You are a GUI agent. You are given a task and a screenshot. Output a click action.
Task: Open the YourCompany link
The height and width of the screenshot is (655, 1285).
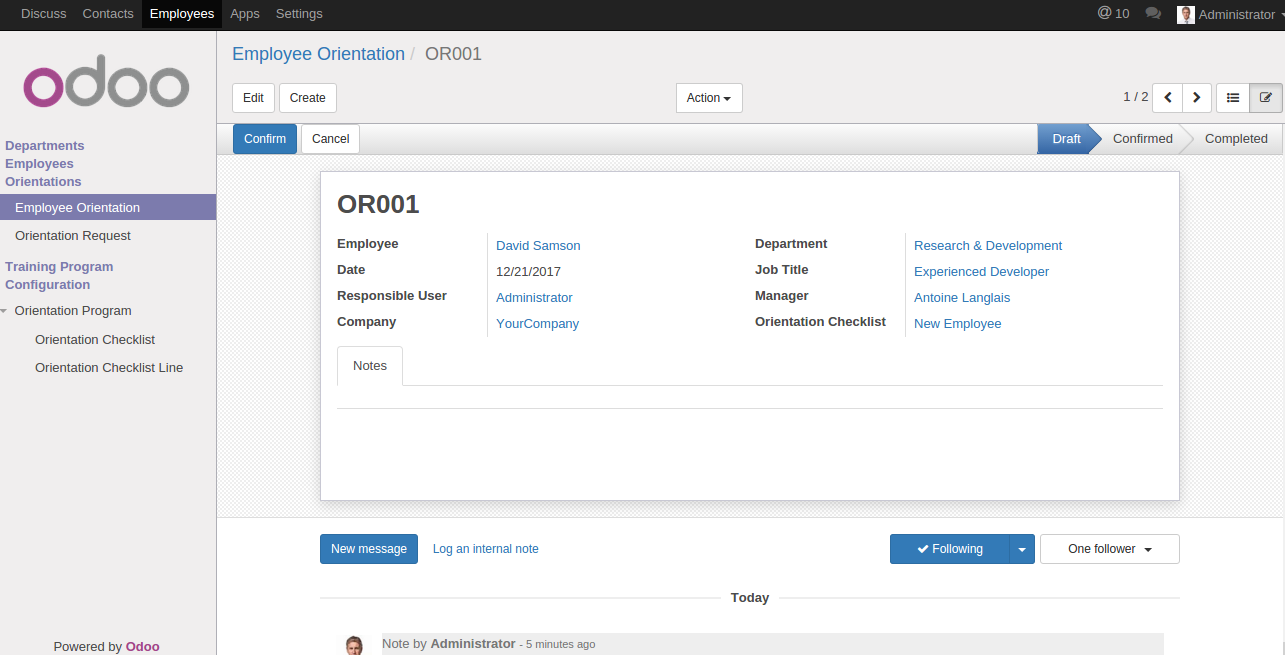pos(537,324)
